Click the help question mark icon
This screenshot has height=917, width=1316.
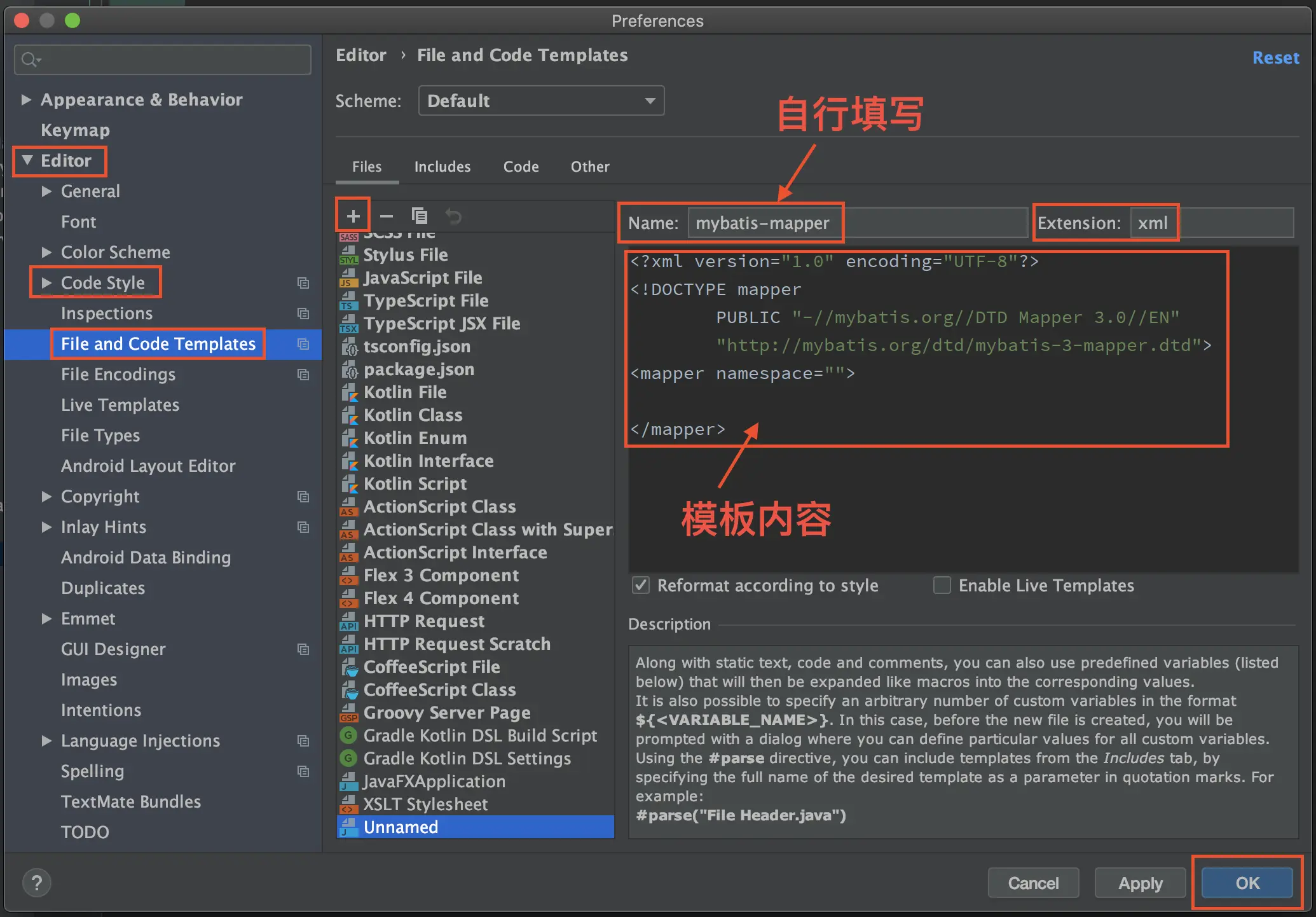coord(36,883)
